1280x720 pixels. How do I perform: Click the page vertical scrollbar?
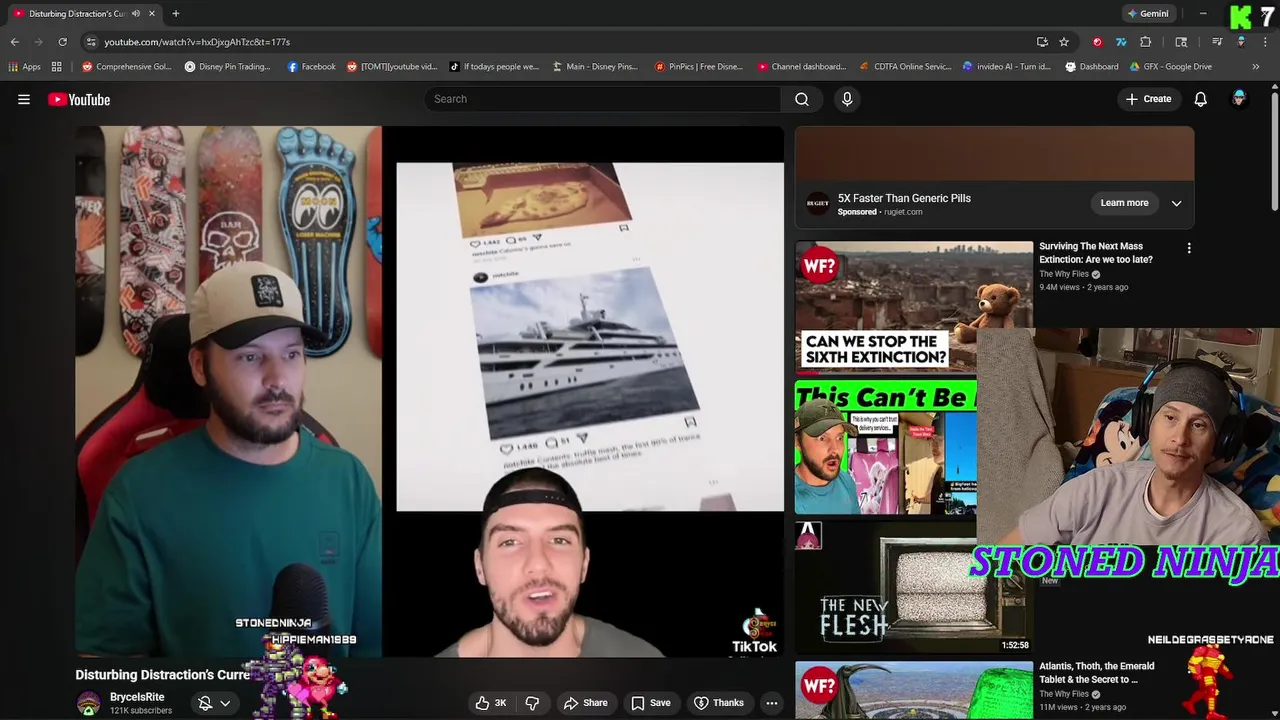coord(1275,150)
